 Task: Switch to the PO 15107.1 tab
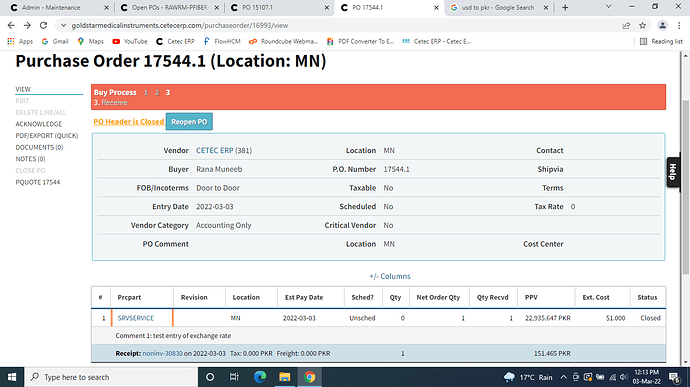[x=279, y=7]
